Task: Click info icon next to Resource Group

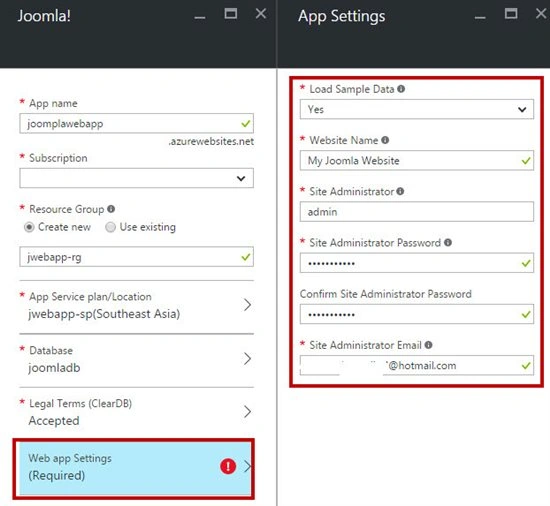Action: tap(111, 209)
